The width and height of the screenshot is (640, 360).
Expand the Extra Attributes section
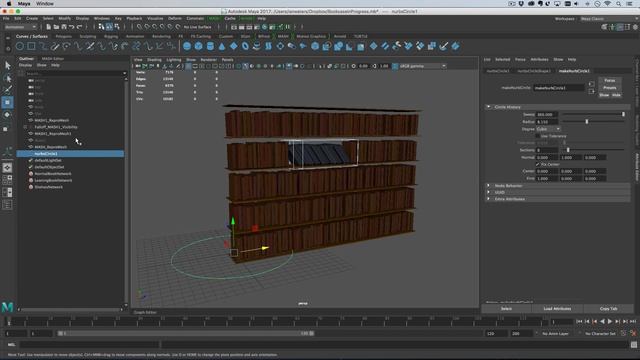488,199
